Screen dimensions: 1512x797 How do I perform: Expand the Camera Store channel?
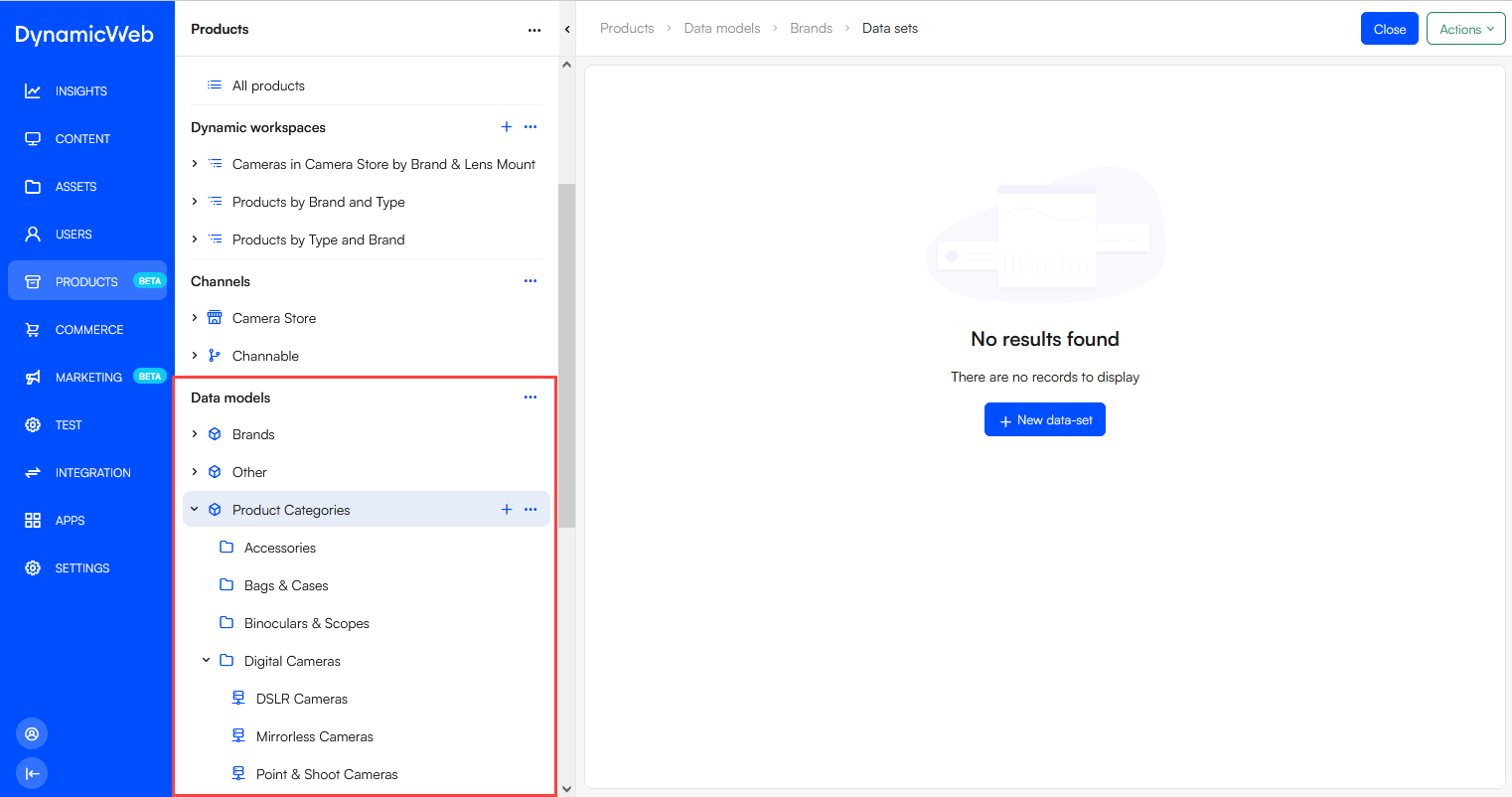195,318
